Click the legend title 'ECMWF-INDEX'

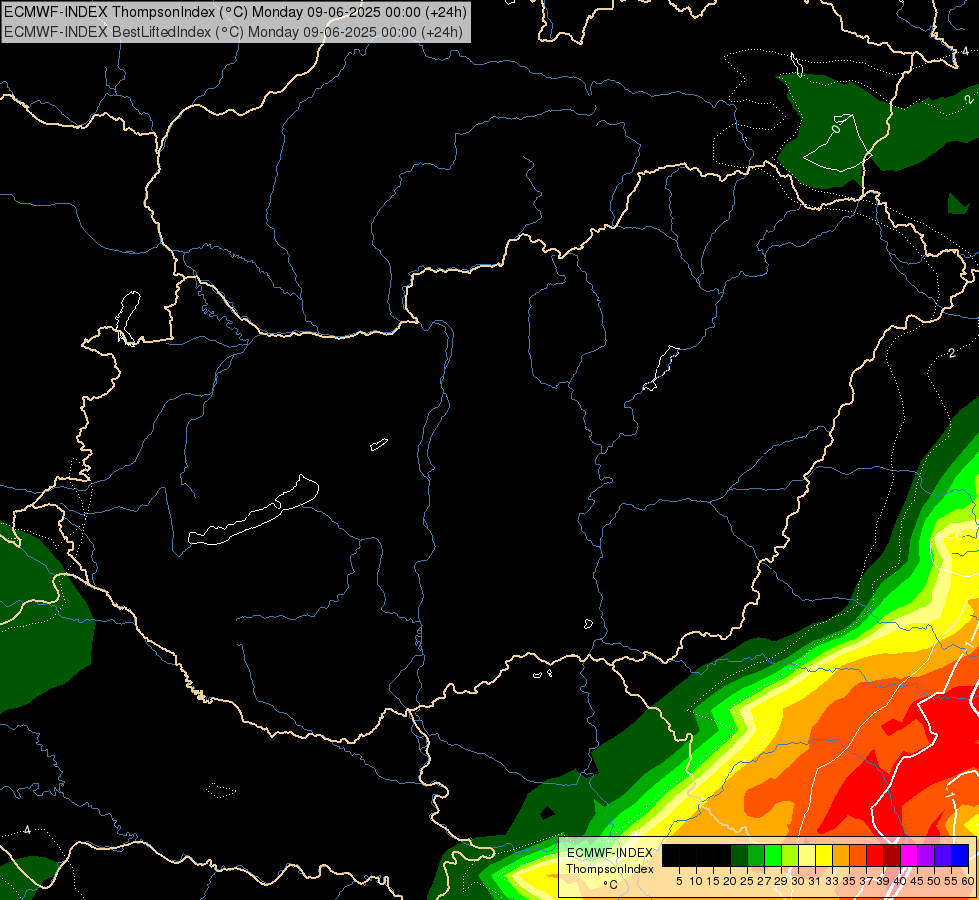click(610, 853)
